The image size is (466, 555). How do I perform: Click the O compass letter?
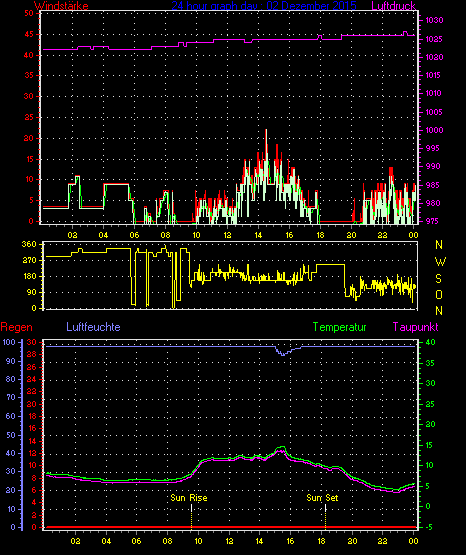[439, 294]
